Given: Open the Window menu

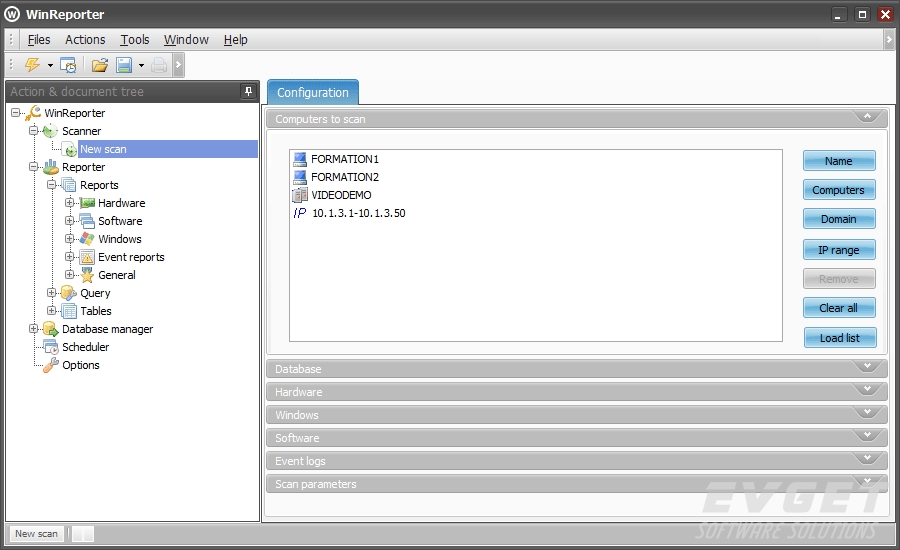Looking at the screenshot, I should 187,40.
